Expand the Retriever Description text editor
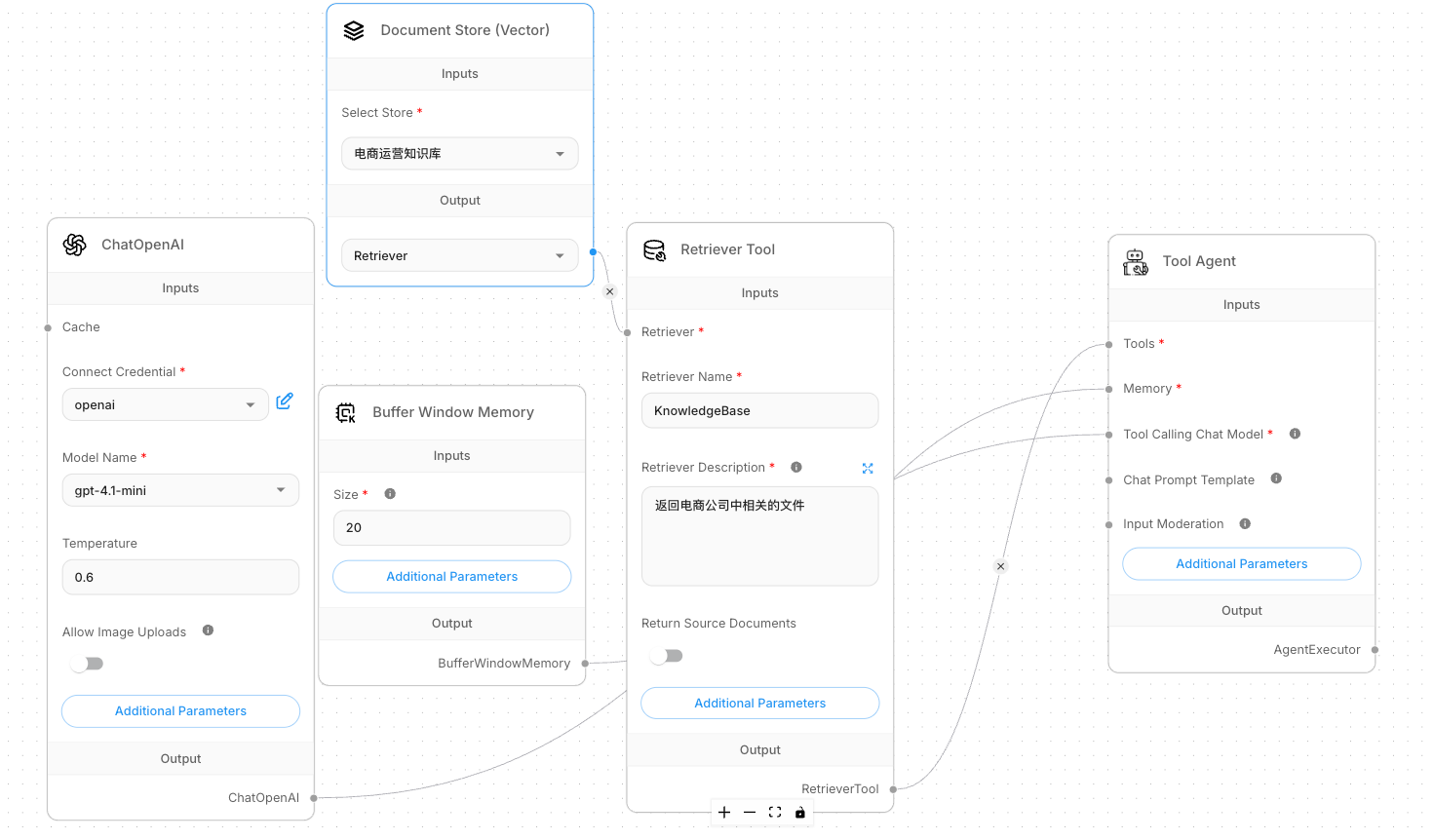This screenshot has height=840, width=1434. click(x=868, y=469)
